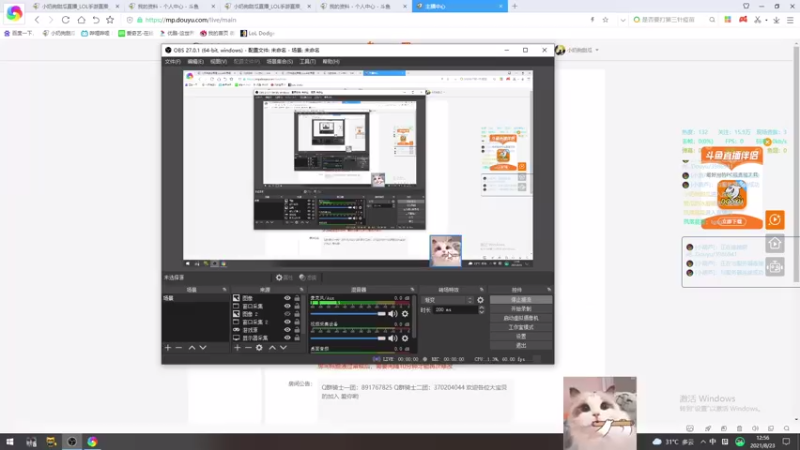Click 工作室模式 button

(521, 328)
